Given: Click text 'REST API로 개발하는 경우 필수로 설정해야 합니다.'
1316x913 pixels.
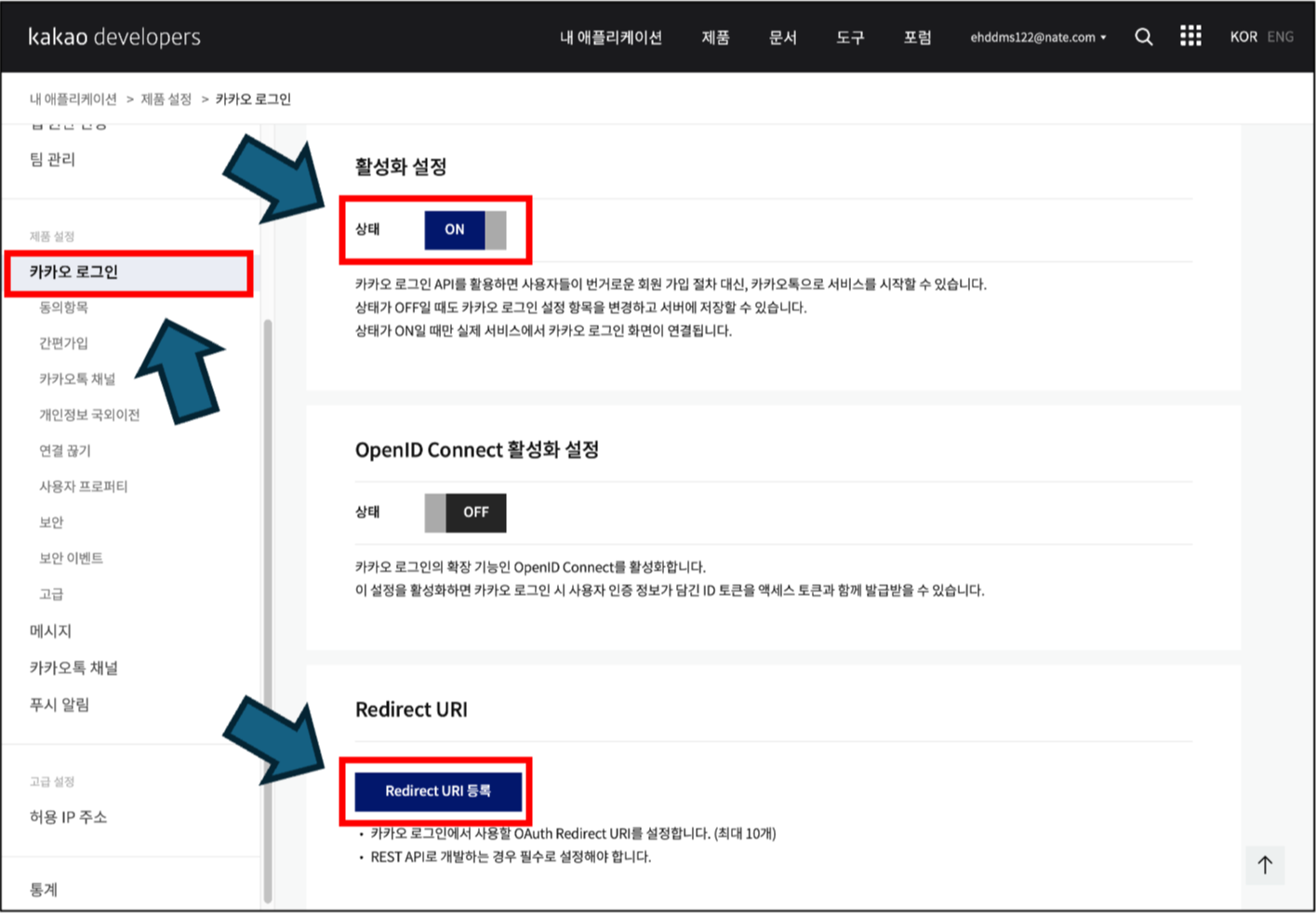Looking at the screenshot, I should (511, 857).
